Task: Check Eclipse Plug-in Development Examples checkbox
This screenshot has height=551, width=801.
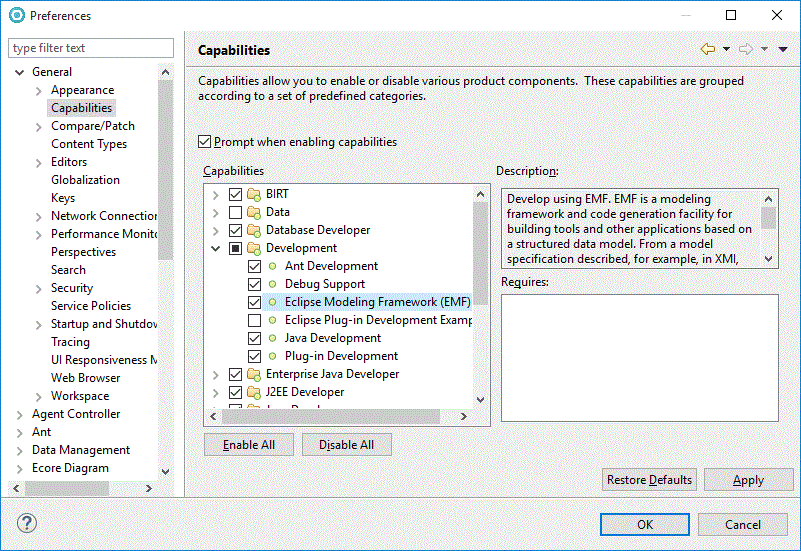Action: (x=254, y=320)
